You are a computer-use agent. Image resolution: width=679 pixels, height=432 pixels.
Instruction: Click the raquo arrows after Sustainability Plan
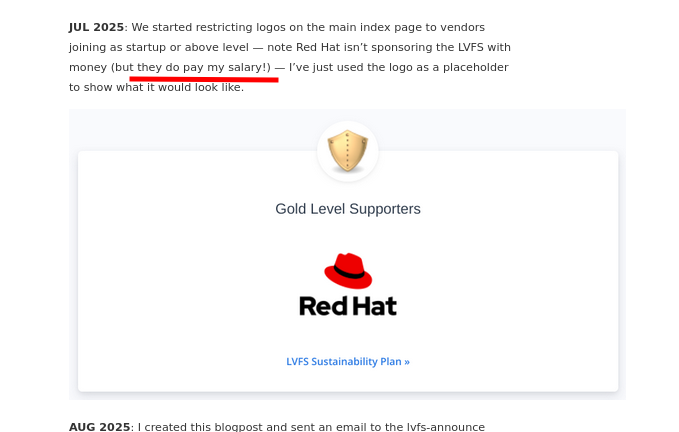[407, 362]
